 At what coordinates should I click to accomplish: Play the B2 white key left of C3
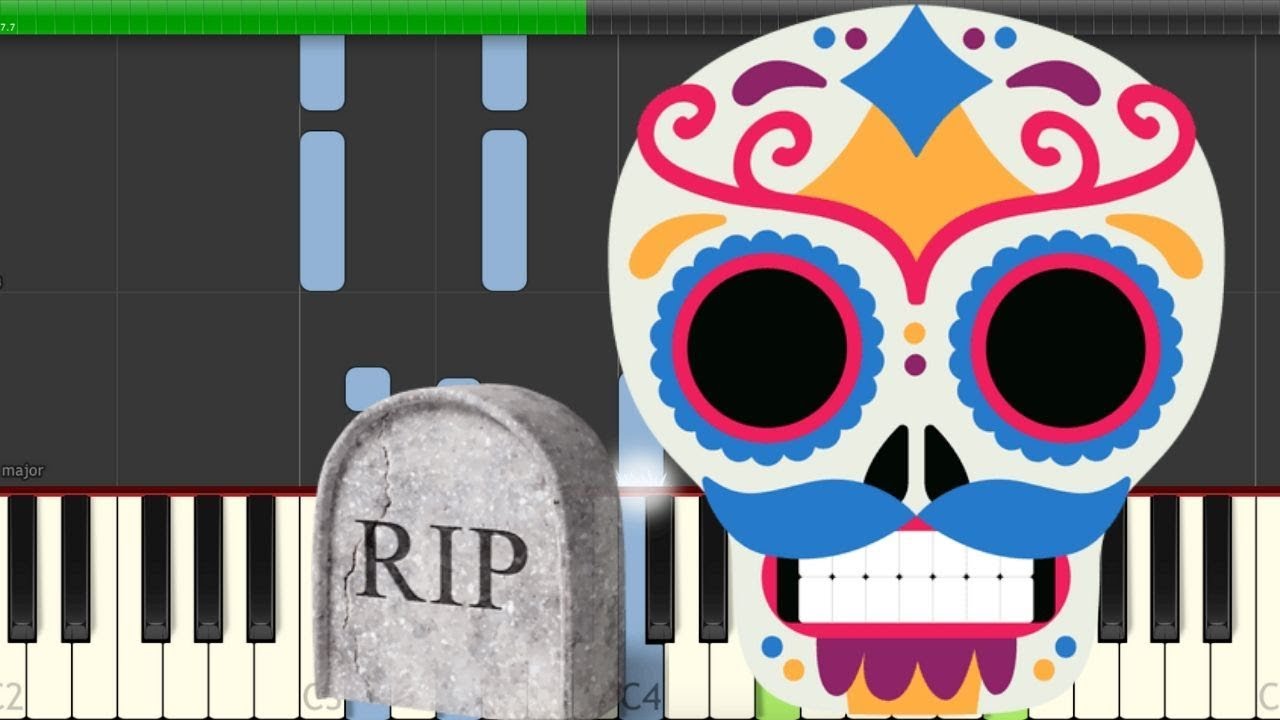276,680
